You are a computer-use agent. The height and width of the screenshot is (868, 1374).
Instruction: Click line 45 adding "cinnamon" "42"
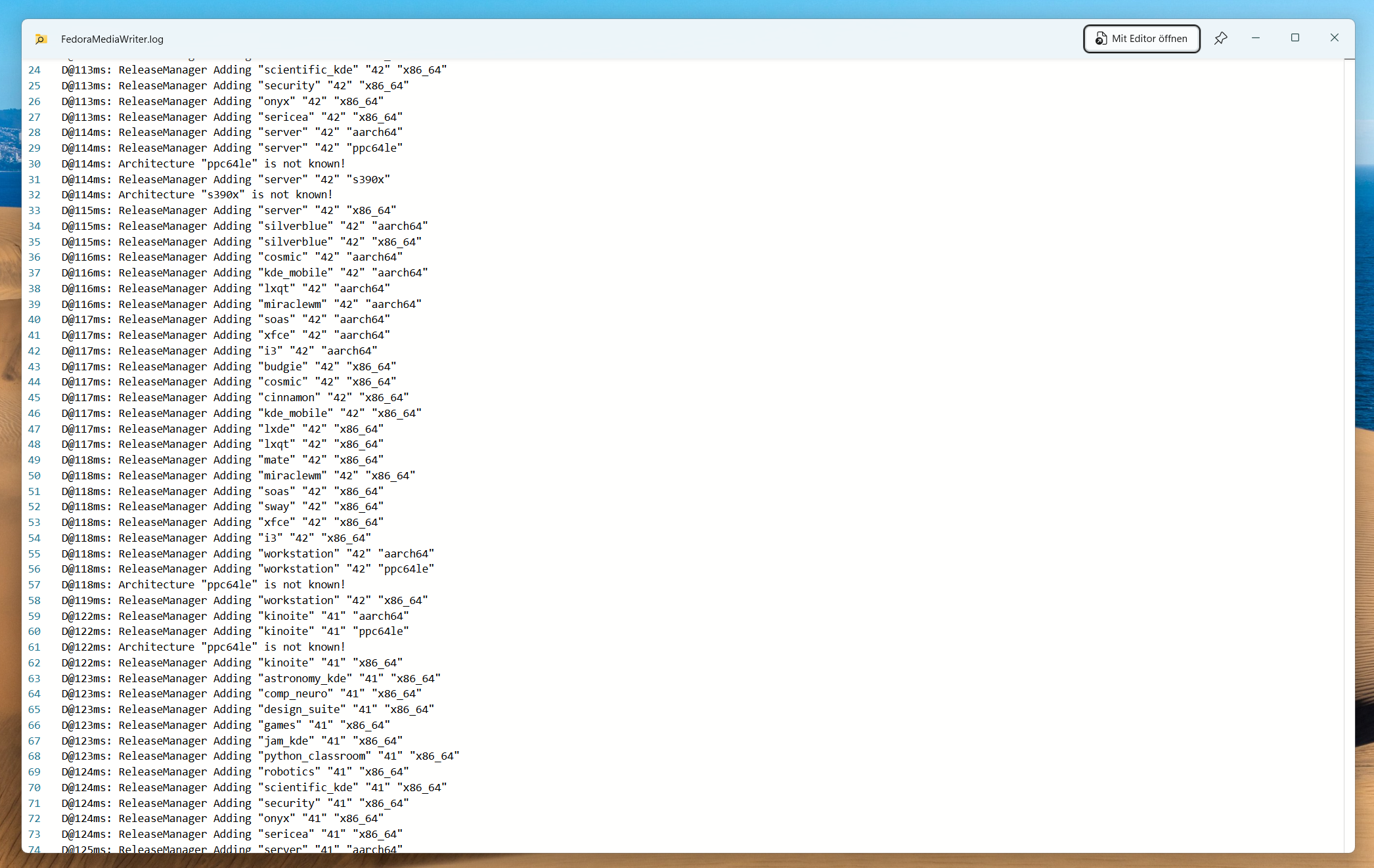(x=235, y=398)
